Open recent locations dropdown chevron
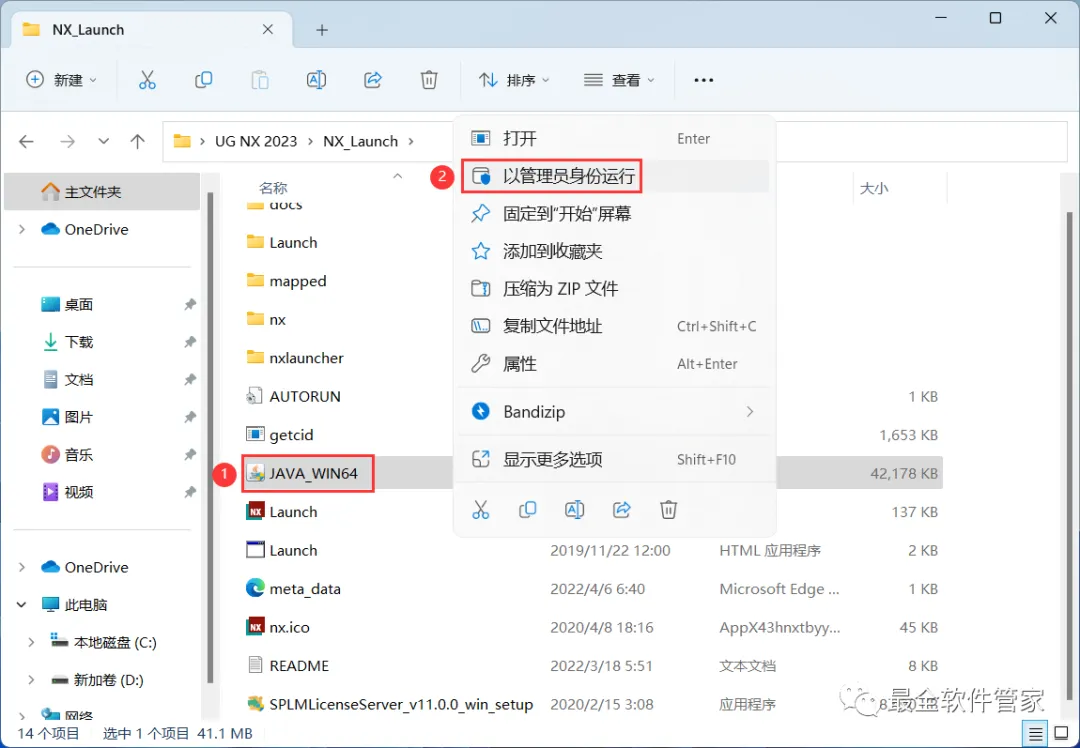The height and width of the screenshot is (748, 1080). pos(103,141)
